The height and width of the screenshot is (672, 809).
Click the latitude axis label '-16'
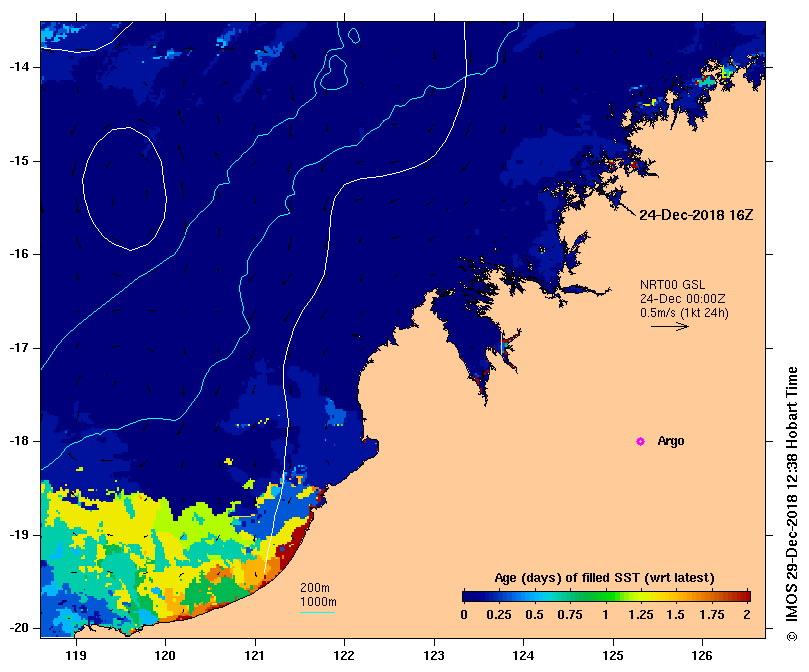19,254
